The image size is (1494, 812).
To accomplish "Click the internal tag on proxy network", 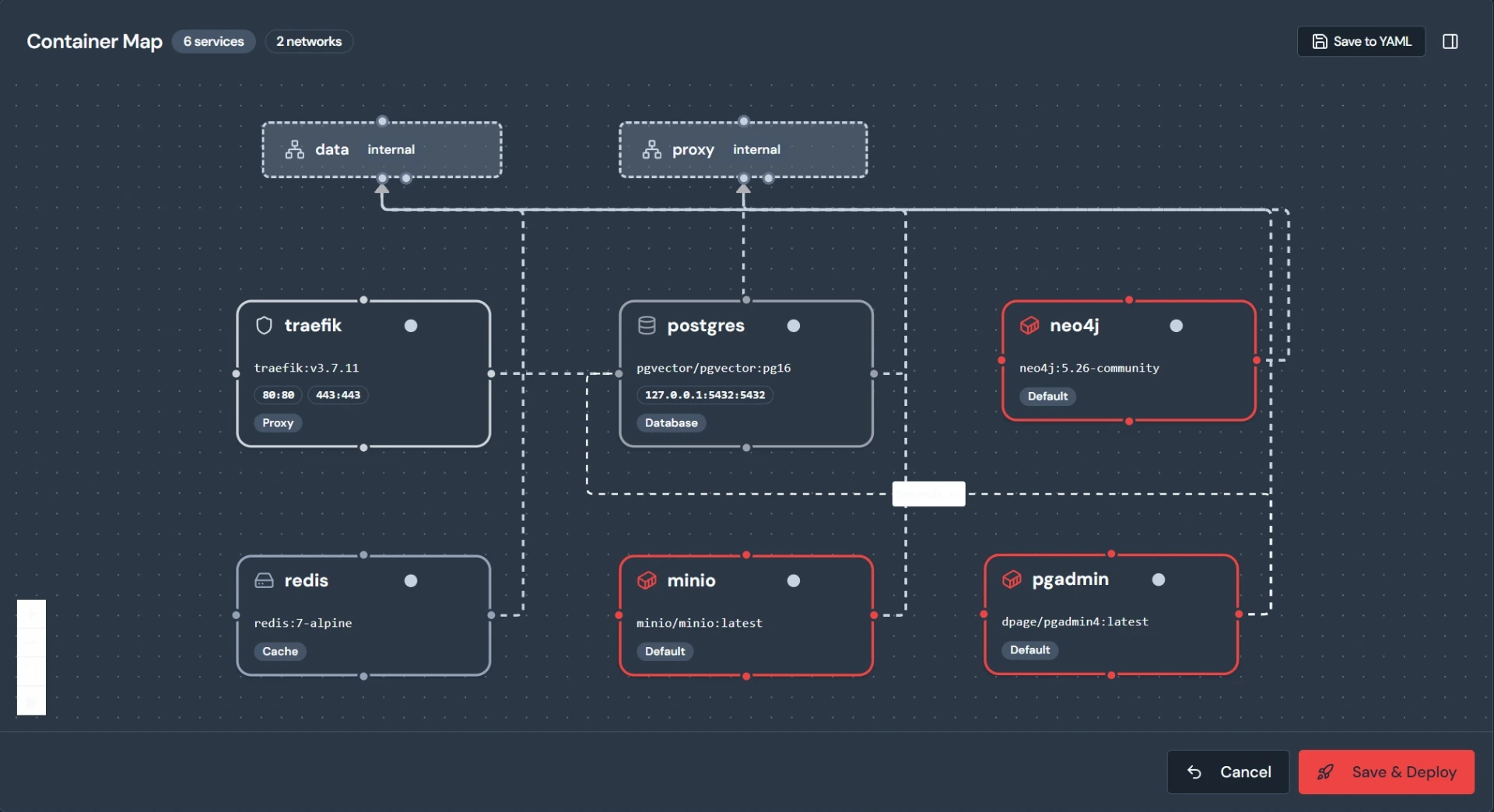I will (x=756, y=149).
